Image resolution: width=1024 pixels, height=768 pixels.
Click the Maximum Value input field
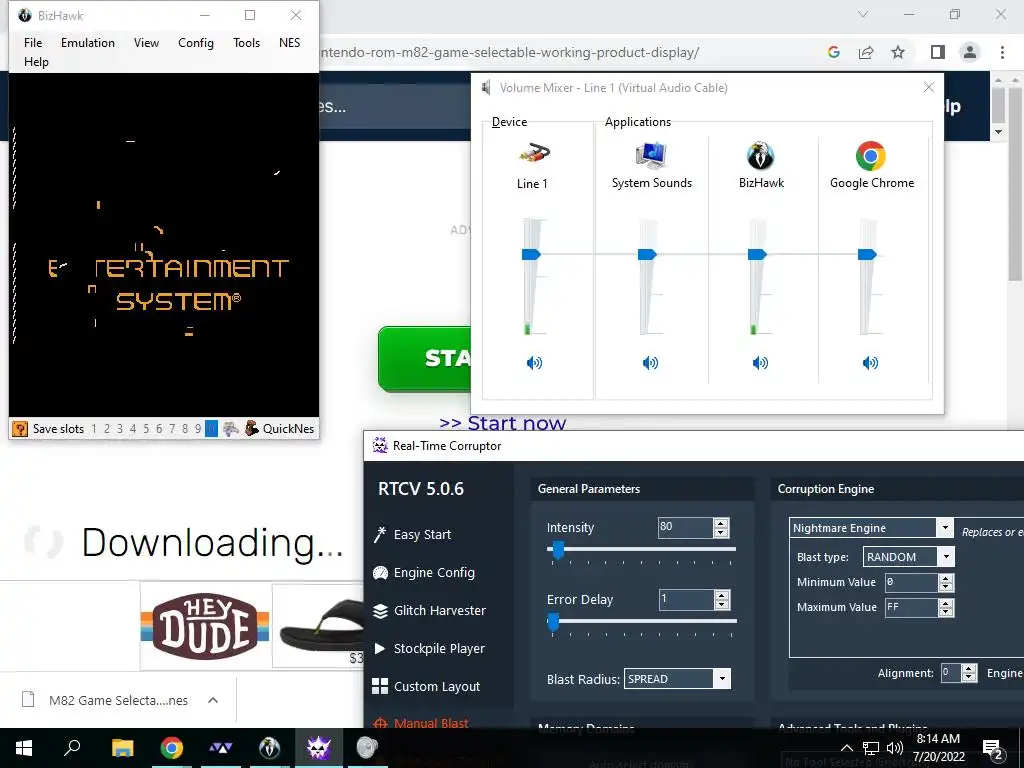tap(911, 607)
